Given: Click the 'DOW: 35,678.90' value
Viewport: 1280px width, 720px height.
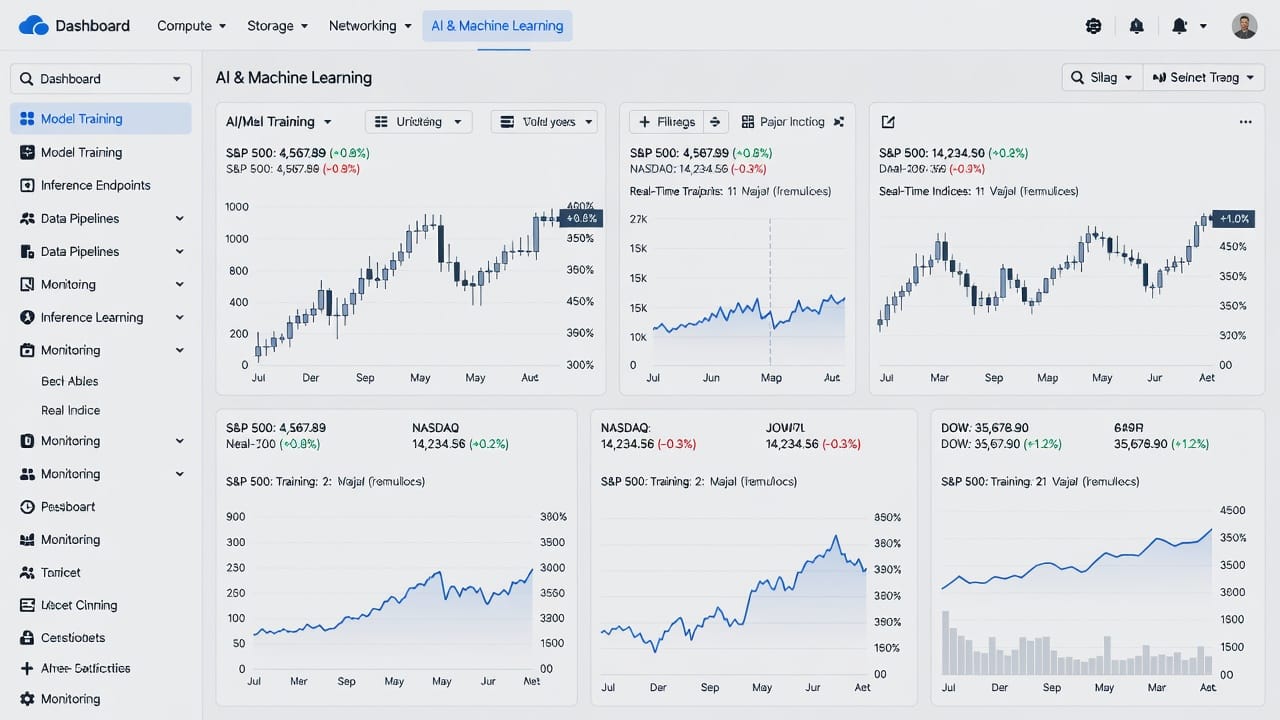Looking at the screenshot, I should tap(985, 428).
